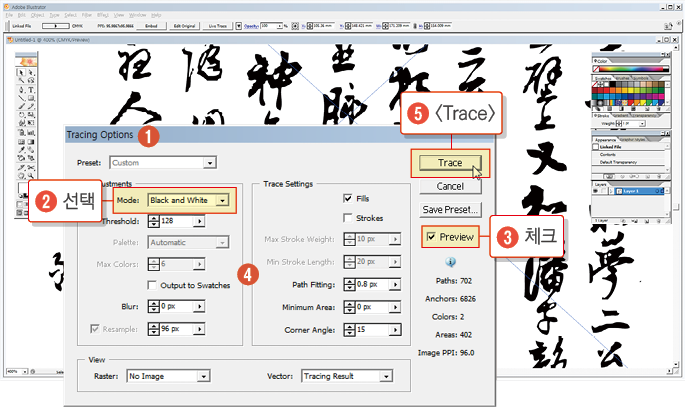This screenshot has height=407, width=685.
Task: Open the Object menu
Action: pyautogui.click(x=38, y=15)
